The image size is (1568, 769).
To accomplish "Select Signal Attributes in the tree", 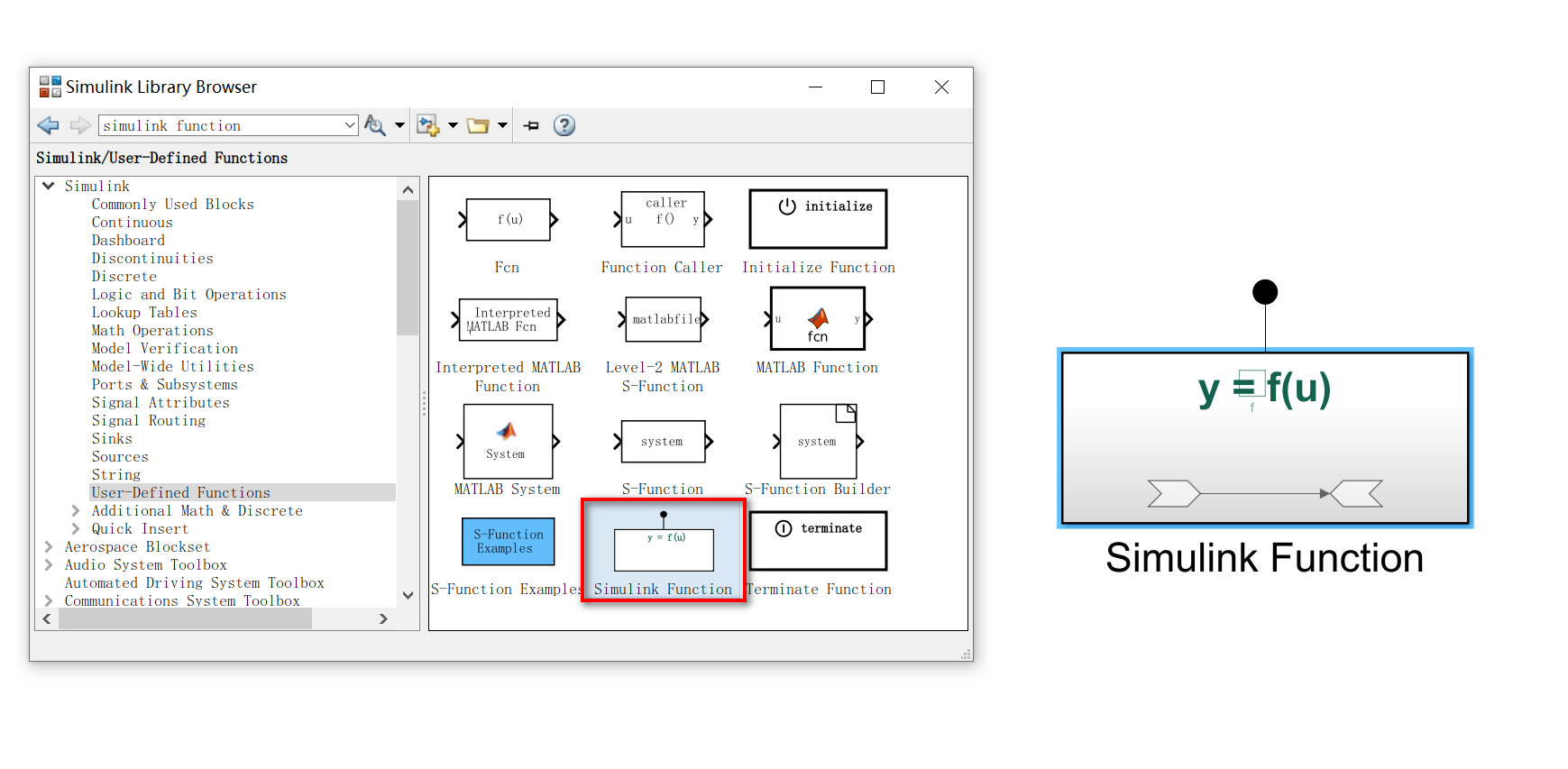I will (x=161, y=402).
